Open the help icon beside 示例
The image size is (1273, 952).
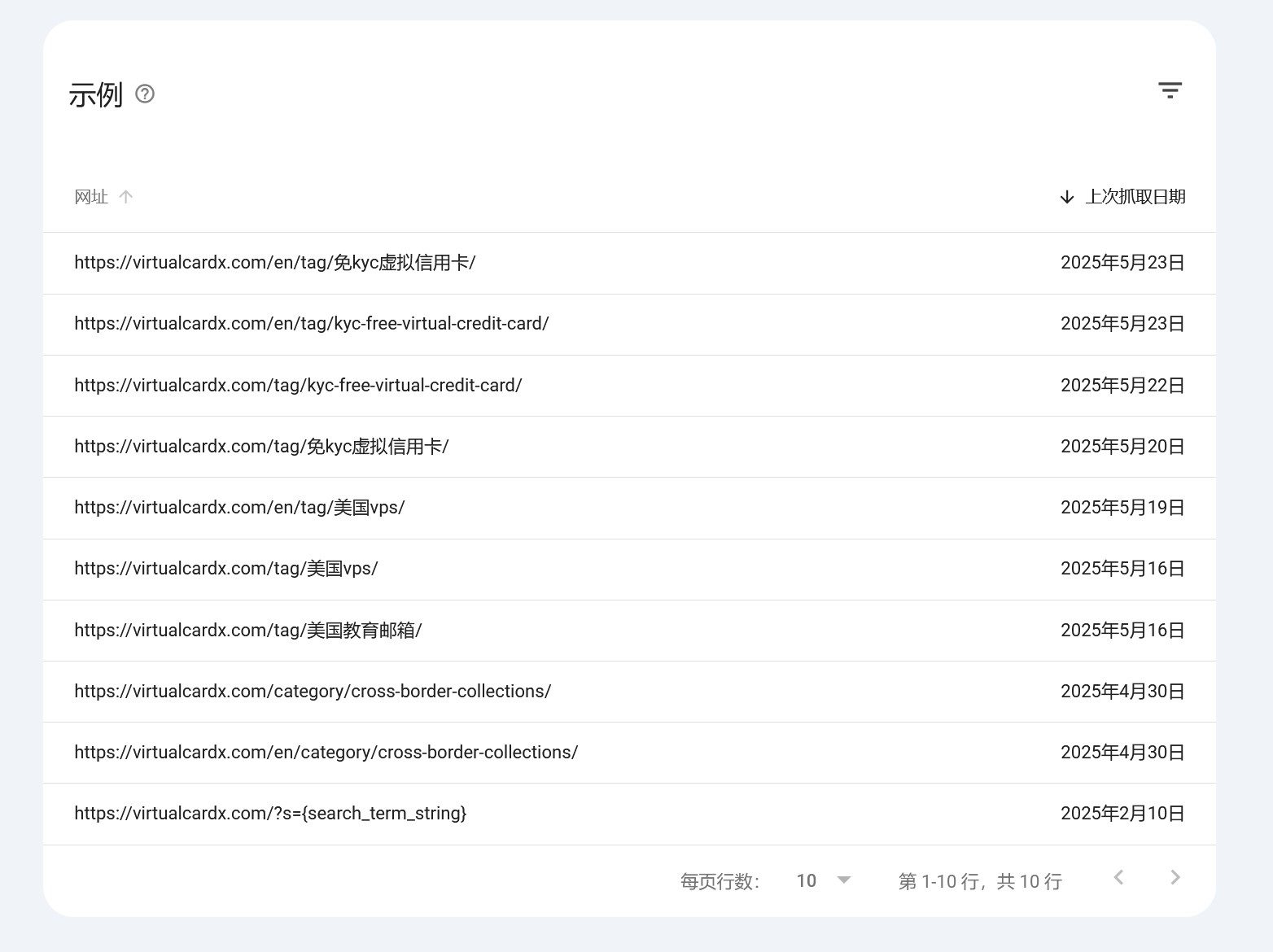tap(145, 94)
